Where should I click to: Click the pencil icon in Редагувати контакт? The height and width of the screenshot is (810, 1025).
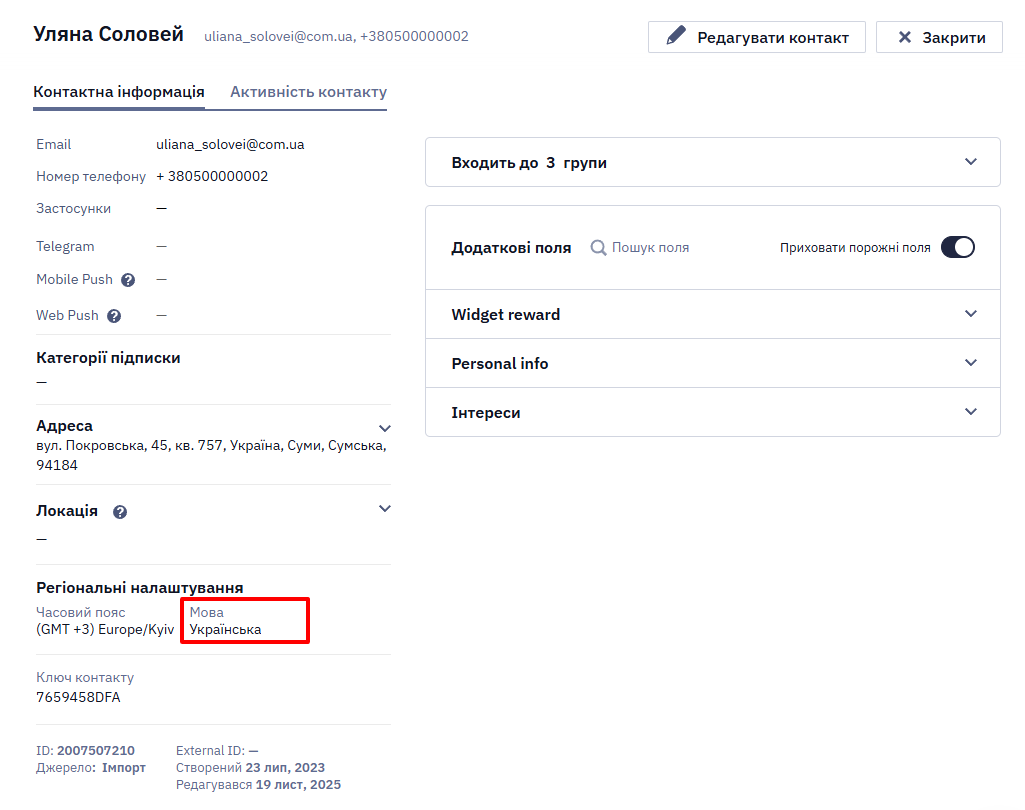click(676, 35)
